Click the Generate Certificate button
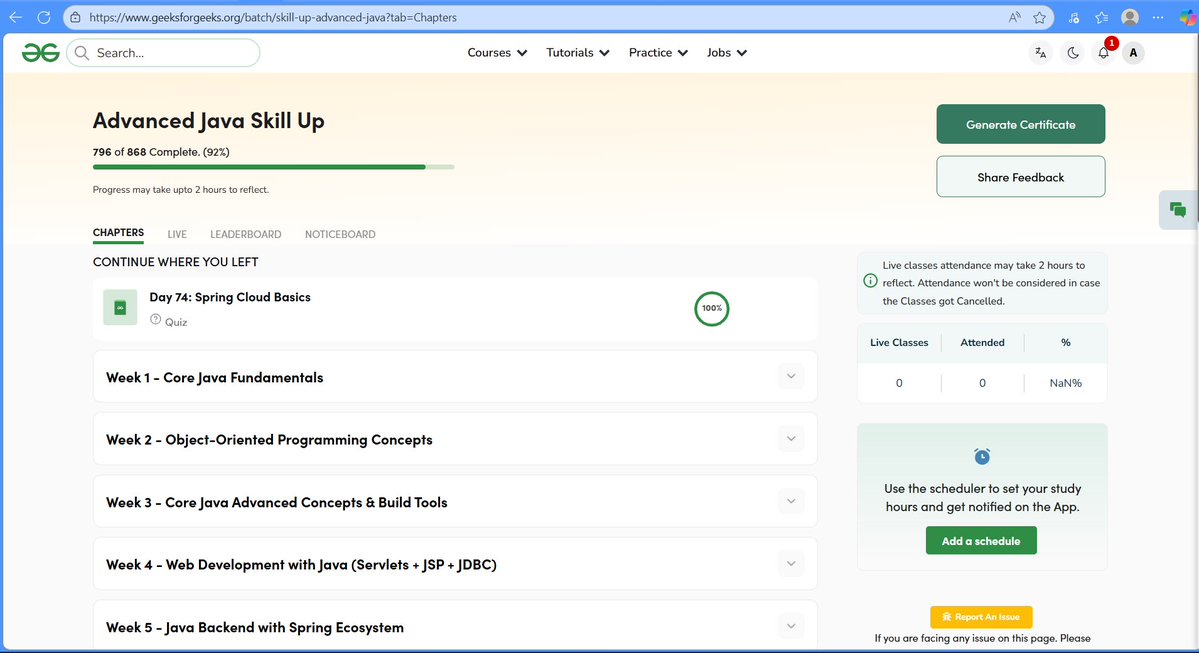 pos(1021,124)
